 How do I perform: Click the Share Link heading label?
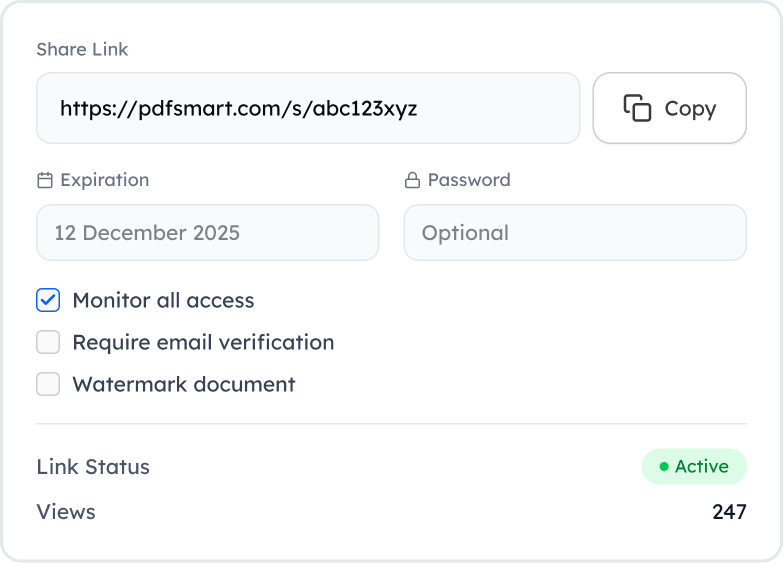82,49
